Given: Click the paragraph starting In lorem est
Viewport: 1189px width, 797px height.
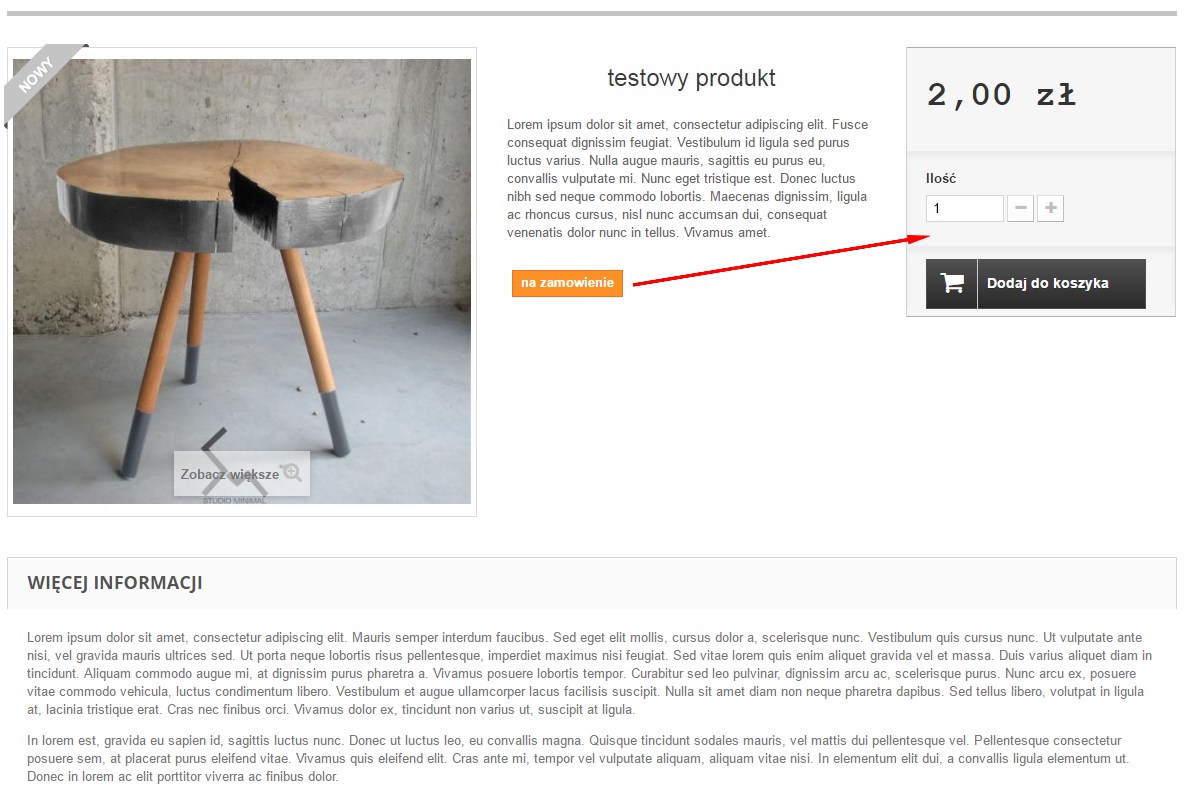Looking at the screenshot, I should pos(578,758).
